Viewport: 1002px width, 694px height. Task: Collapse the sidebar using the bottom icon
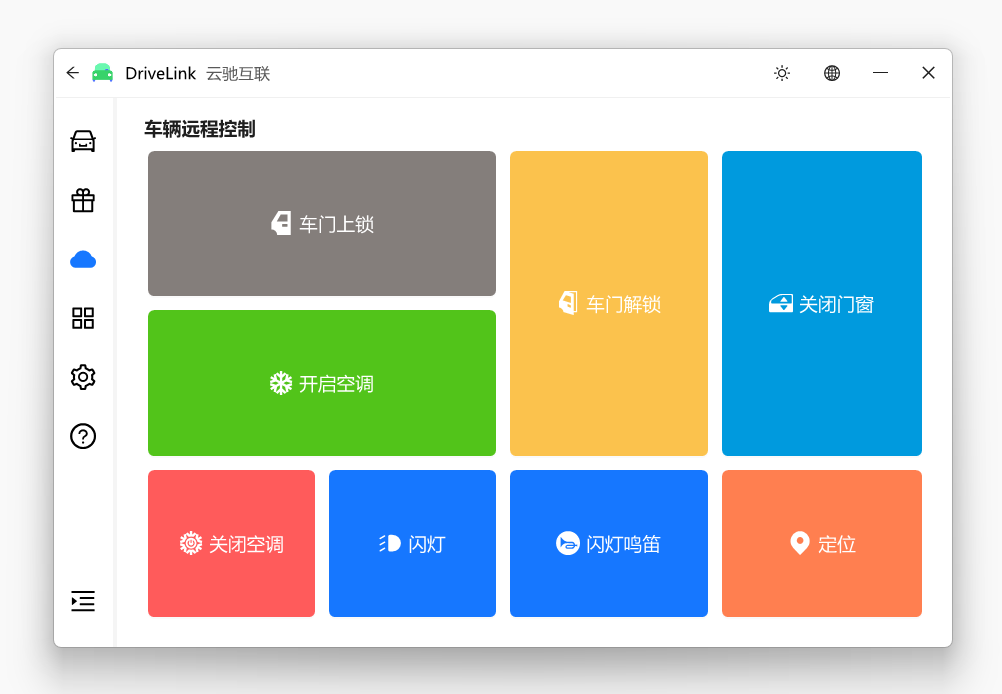pyautogui.click(x=83, y=601)
